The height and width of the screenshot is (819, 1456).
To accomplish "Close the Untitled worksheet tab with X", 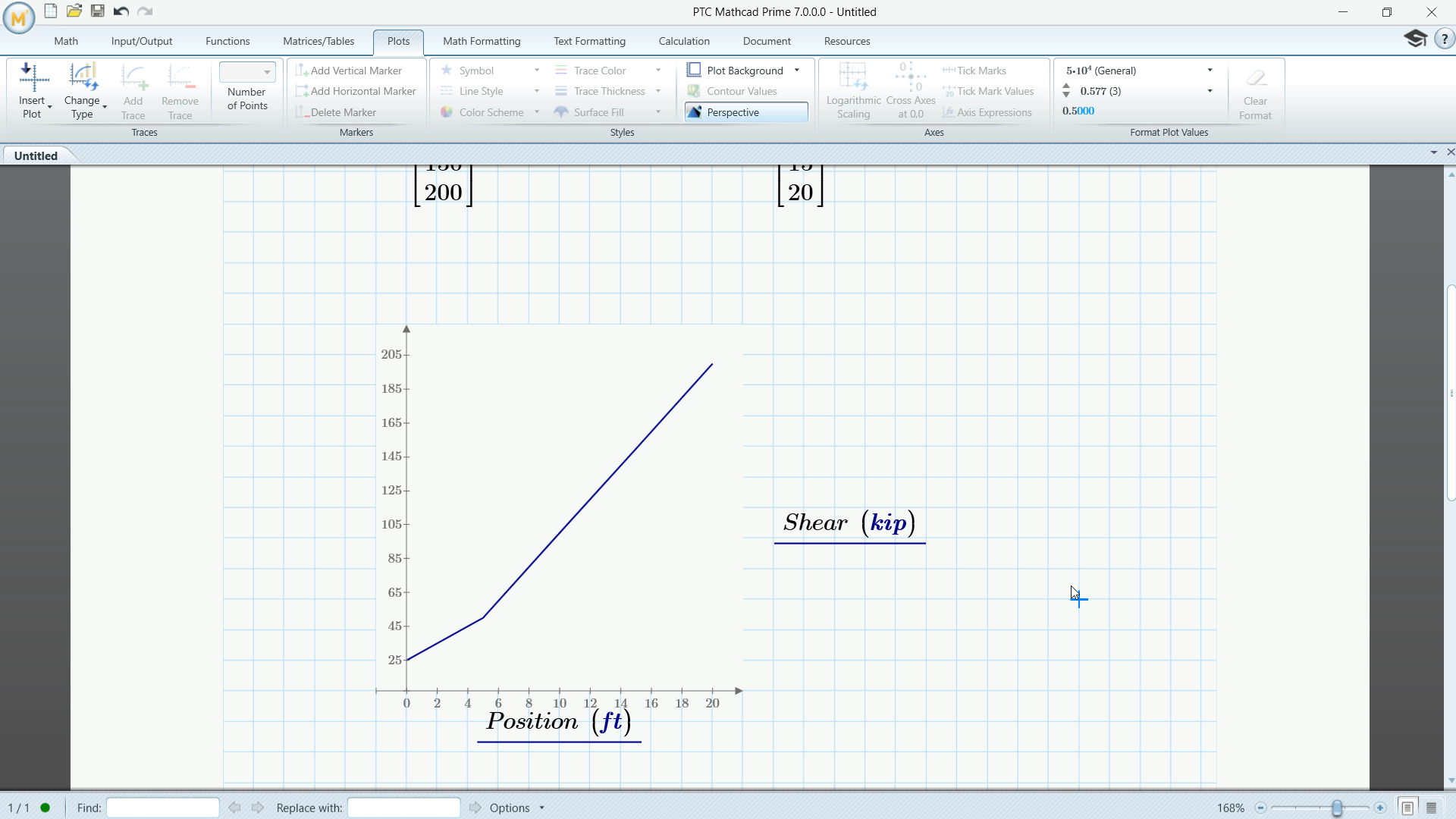I will pyautogui.click(x=1451, y=152).
